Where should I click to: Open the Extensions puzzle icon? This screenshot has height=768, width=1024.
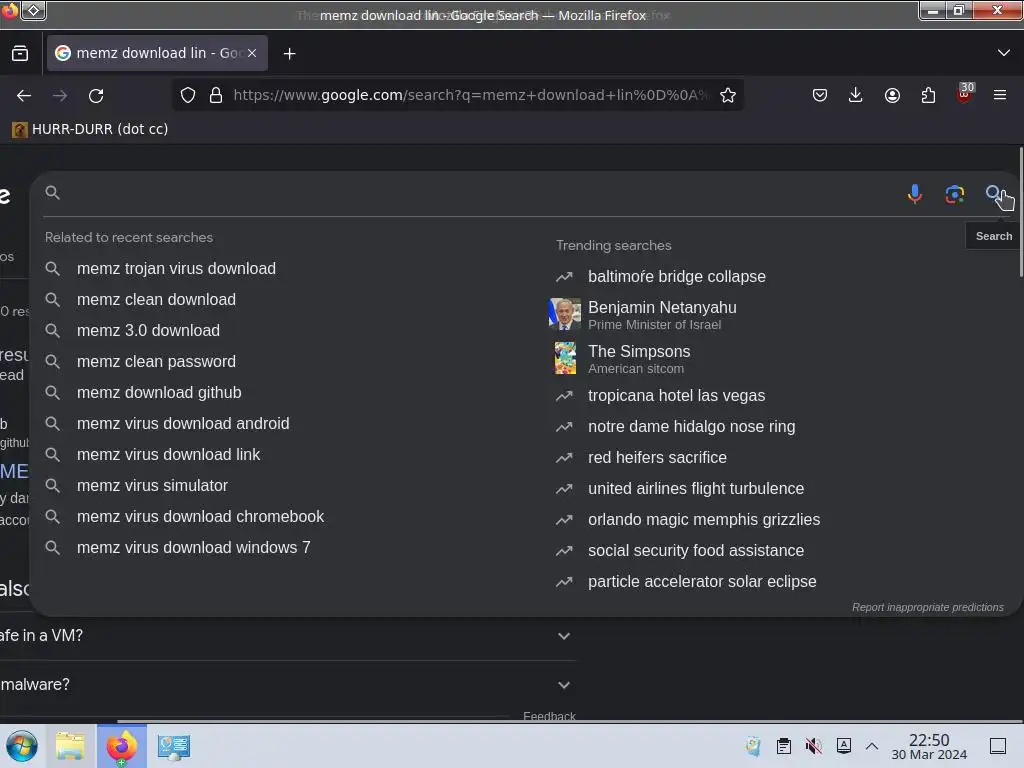pyautogui.click(x=928, y=95)
